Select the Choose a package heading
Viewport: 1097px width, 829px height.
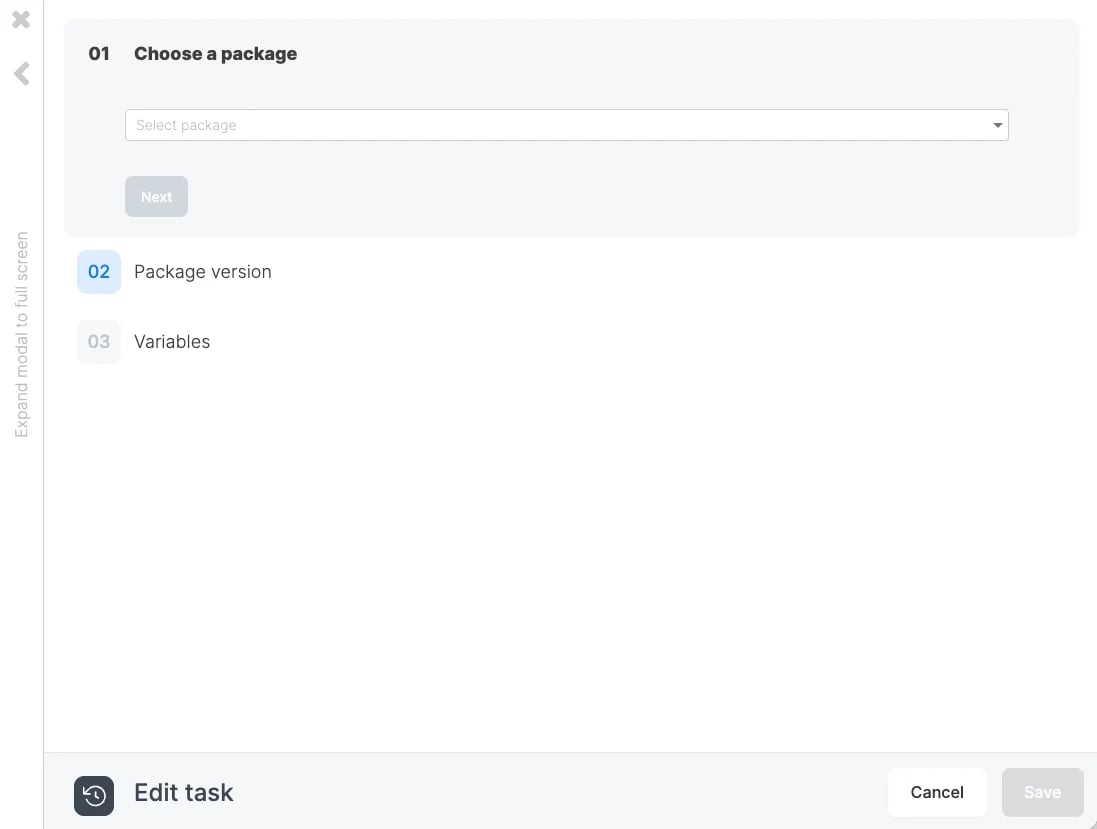[x=215, y=54]
